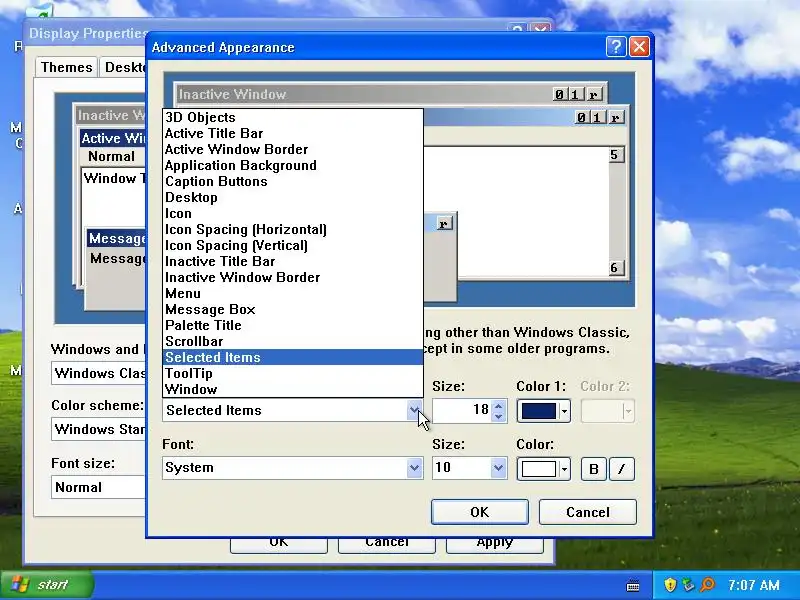Choose Active Title Bar from the list

pos(293,134)
